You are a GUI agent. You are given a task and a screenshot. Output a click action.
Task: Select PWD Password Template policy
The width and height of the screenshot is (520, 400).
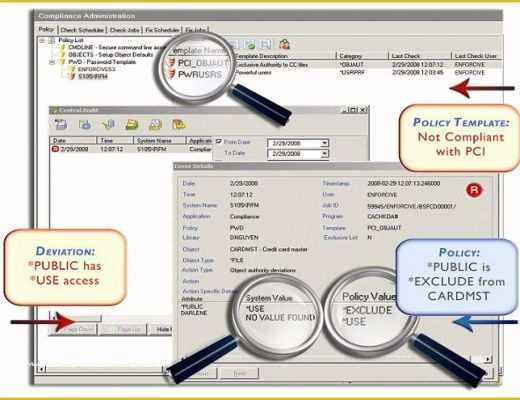pos(102,62)
